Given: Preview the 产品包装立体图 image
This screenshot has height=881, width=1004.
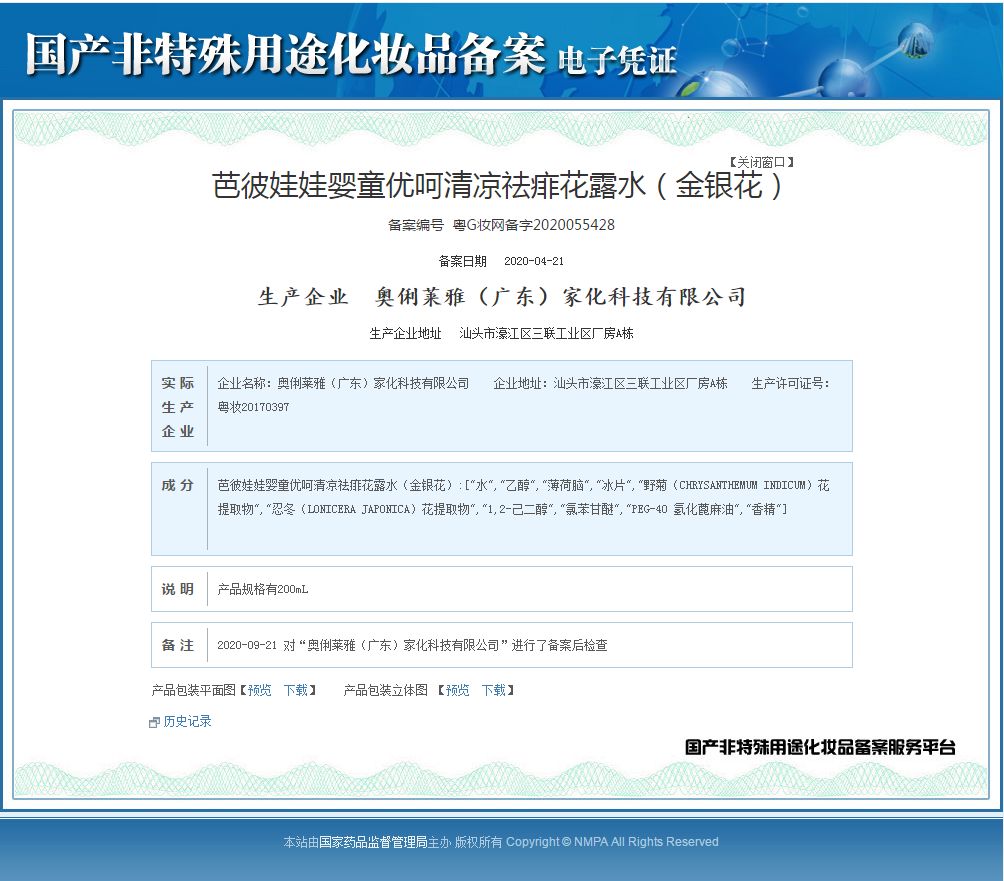Looking at the screenshot, I should coord(457,690).
